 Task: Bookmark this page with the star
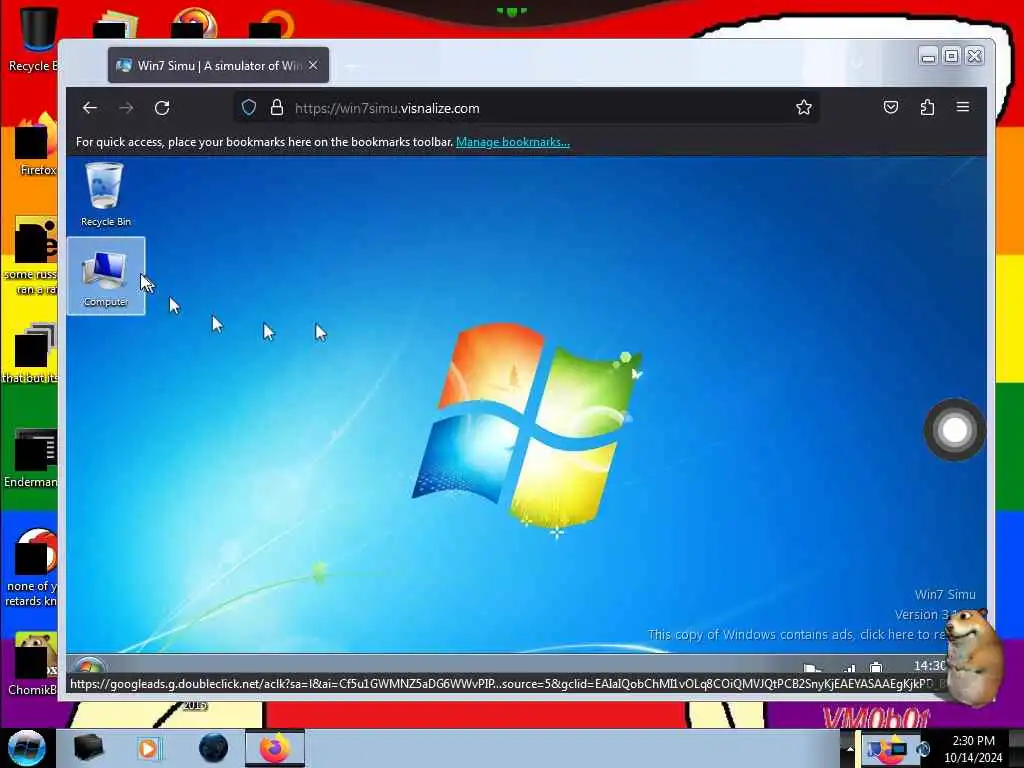(804, 108)
